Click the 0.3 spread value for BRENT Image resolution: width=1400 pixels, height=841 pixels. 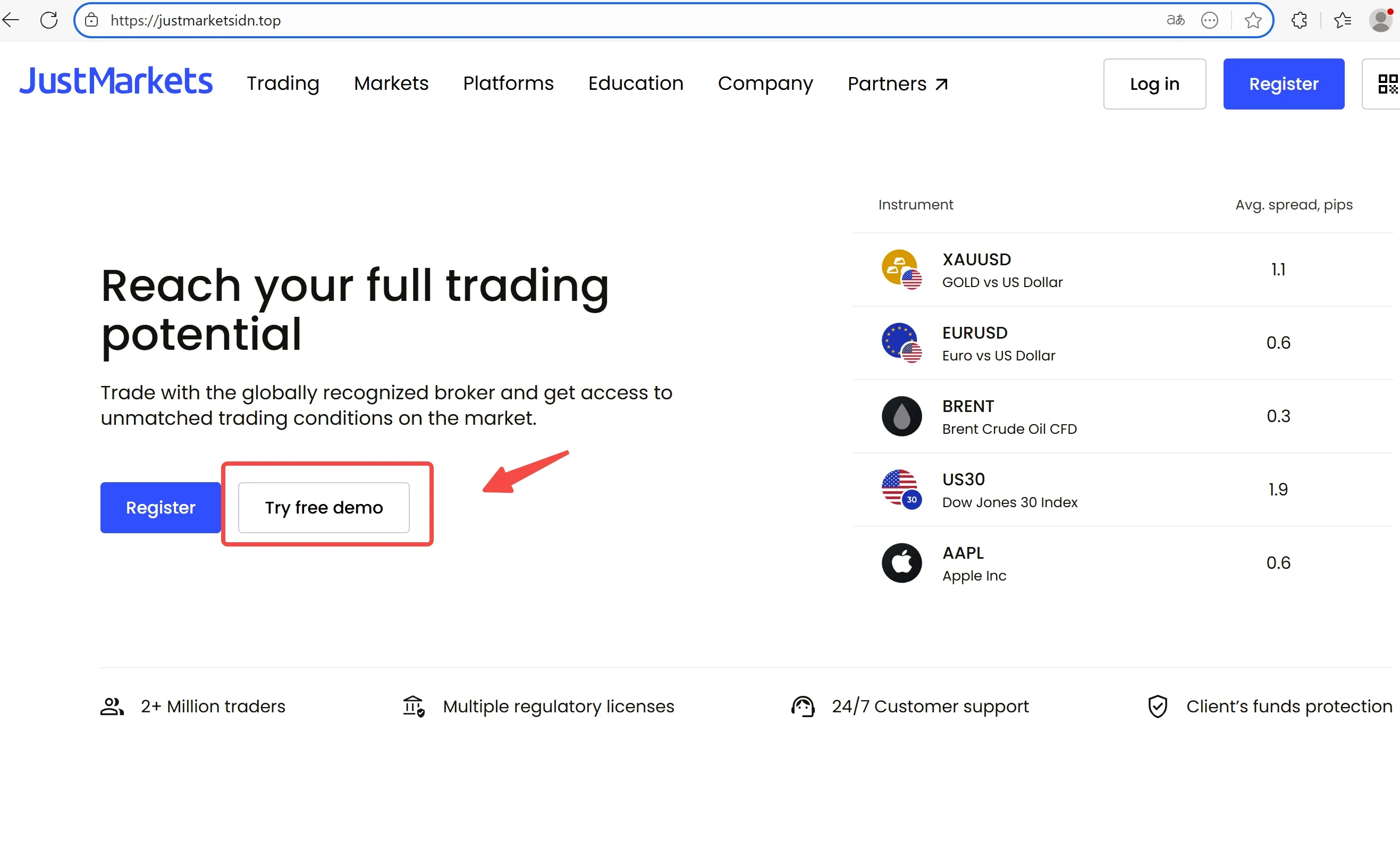click(1278, 416)
